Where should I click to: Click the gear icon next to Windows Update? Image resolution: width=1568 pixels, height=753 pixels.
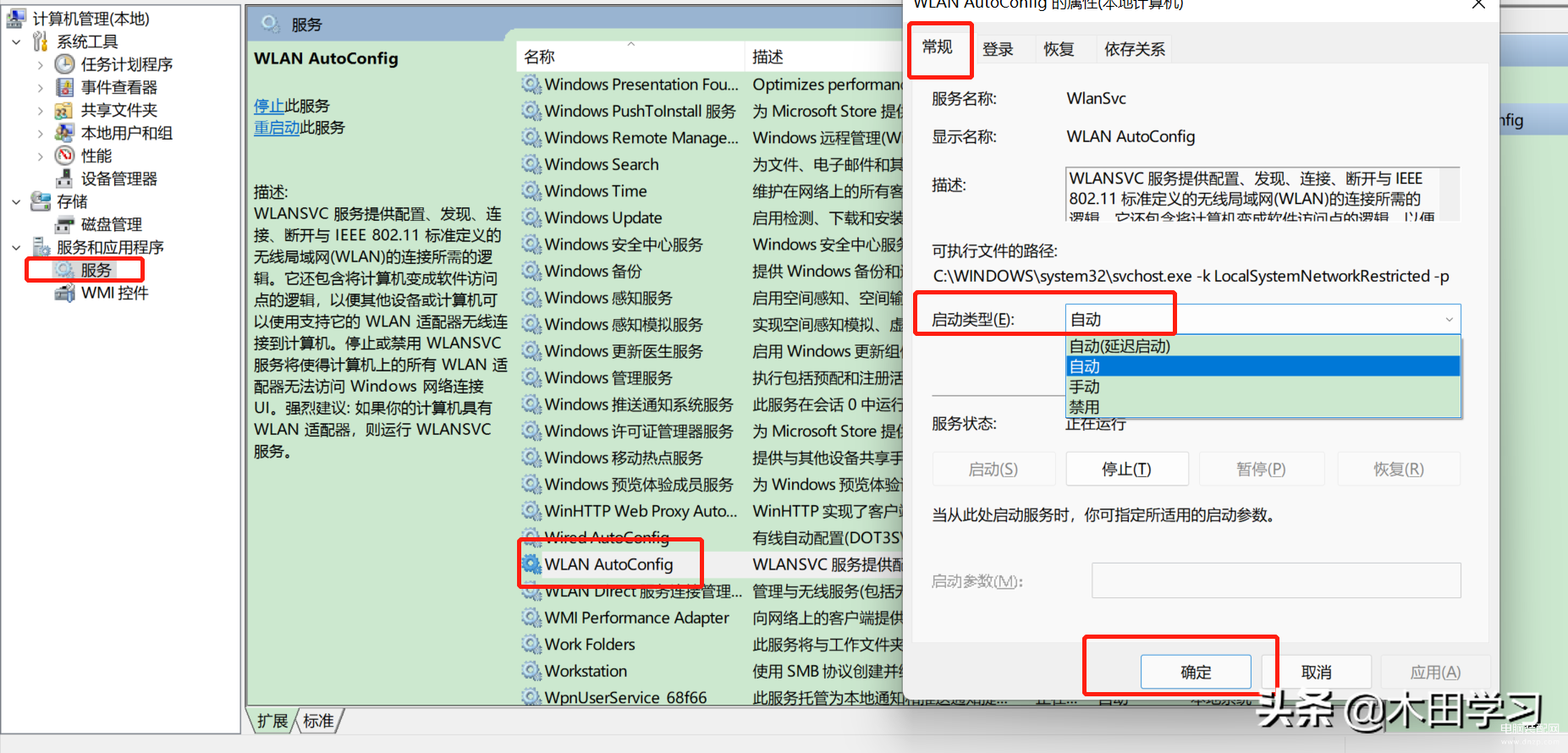[531, 217]
